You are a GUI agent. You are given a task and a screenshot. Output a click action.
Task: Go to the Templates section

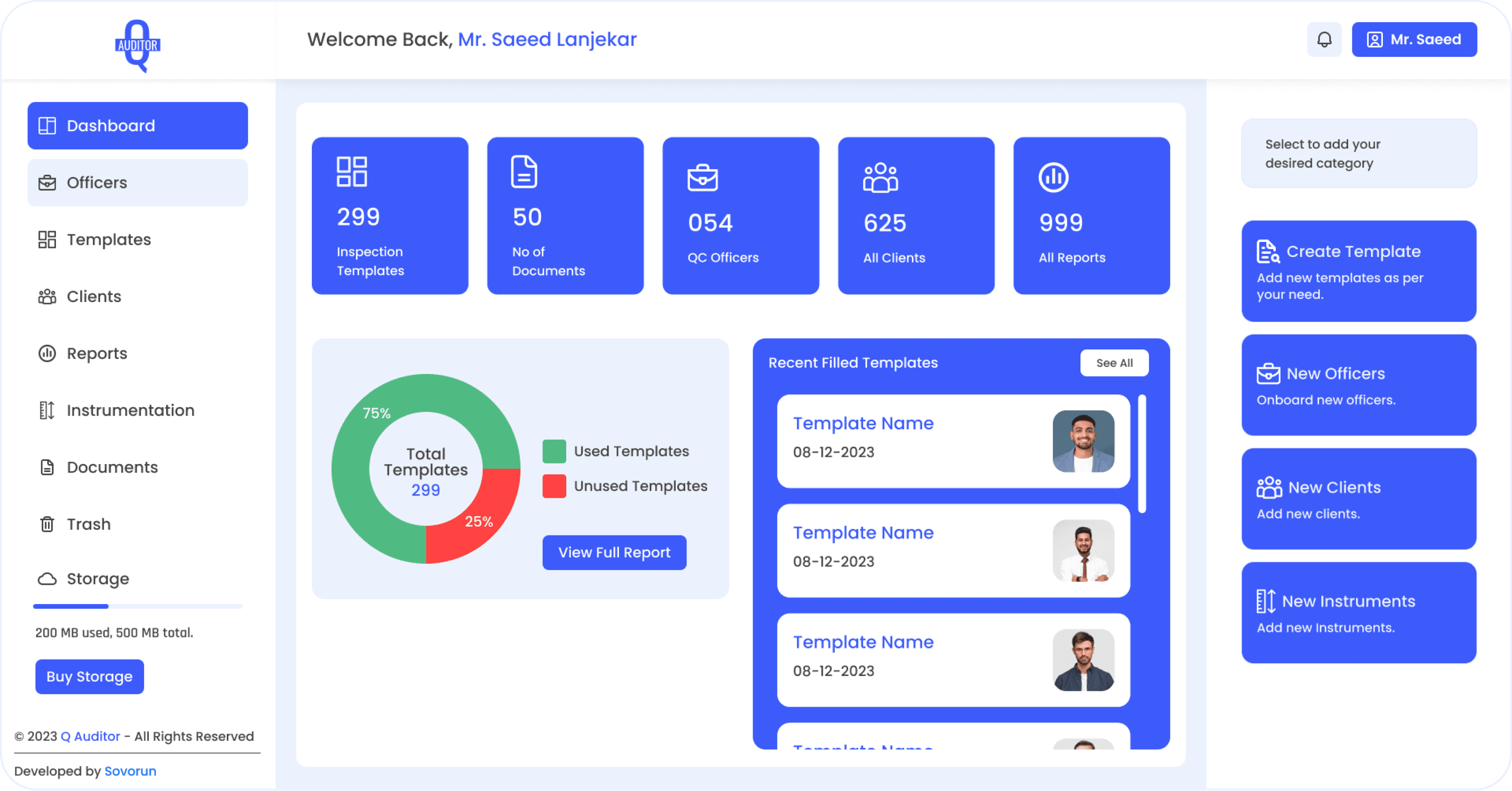137,240
